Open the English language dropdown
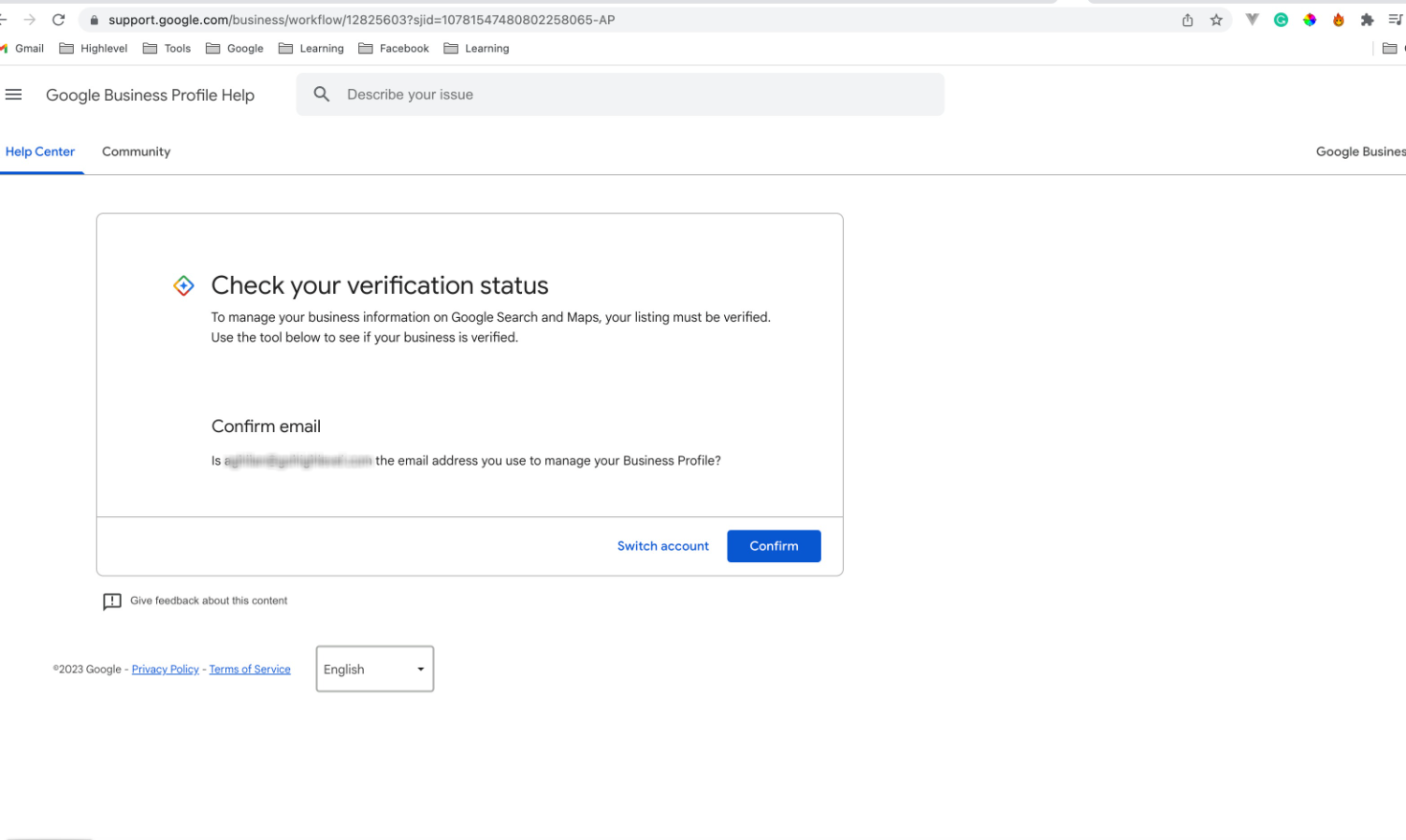The width and height of the screenshot is (1406, 840). (374, 669)
